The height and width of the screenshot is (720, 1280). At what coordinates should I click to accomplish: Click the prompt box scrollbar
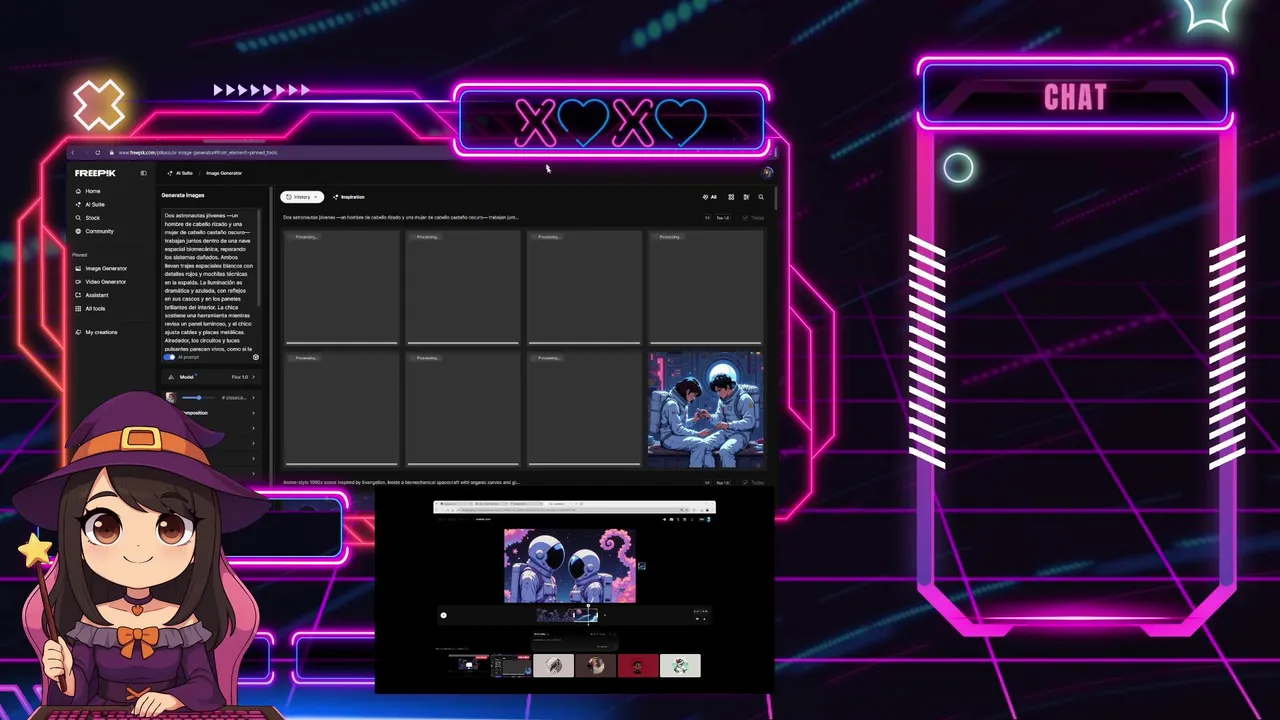click(x=259, y=258)
